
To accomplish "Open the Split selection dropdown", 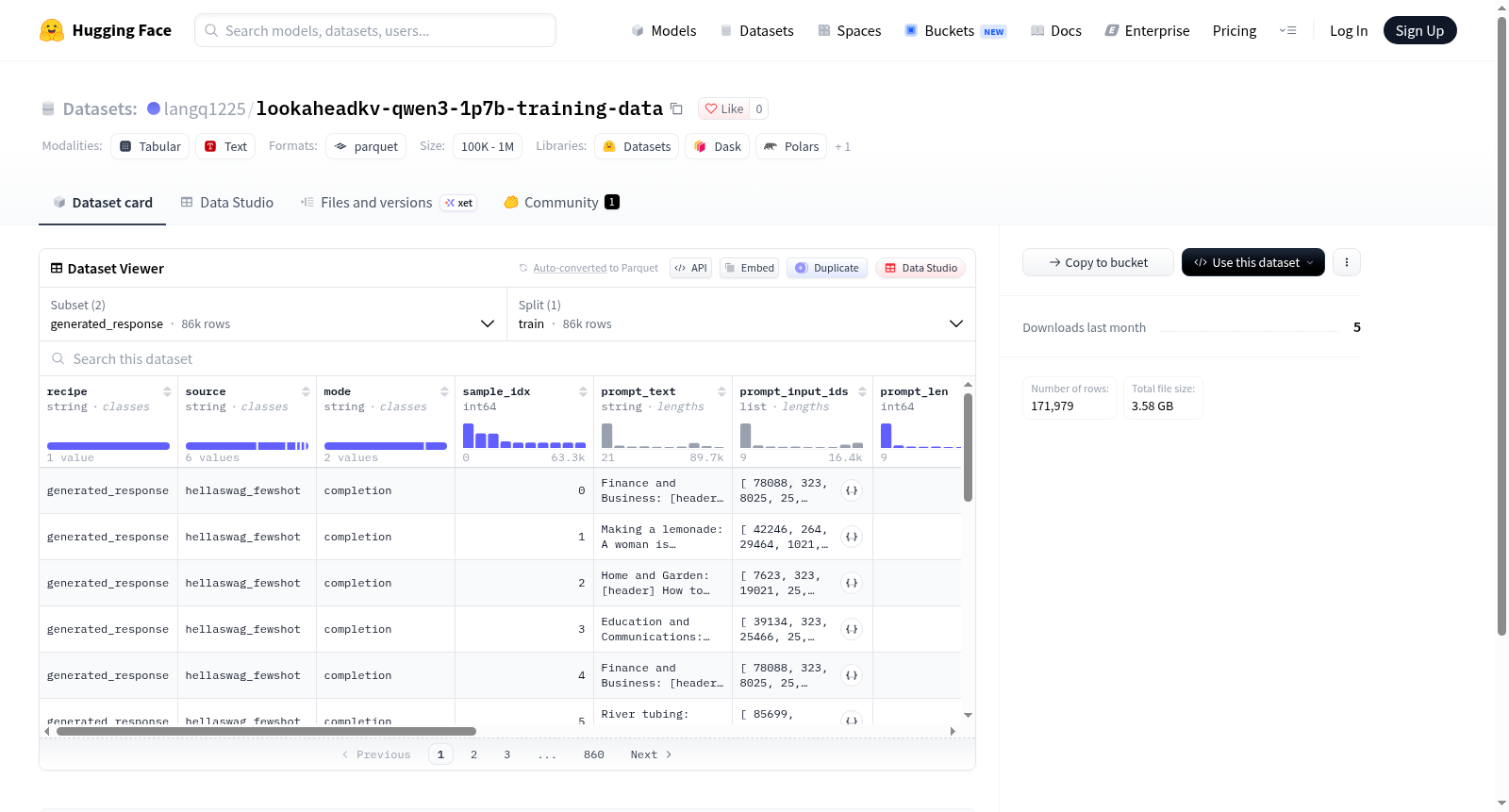I will (740, 314).
